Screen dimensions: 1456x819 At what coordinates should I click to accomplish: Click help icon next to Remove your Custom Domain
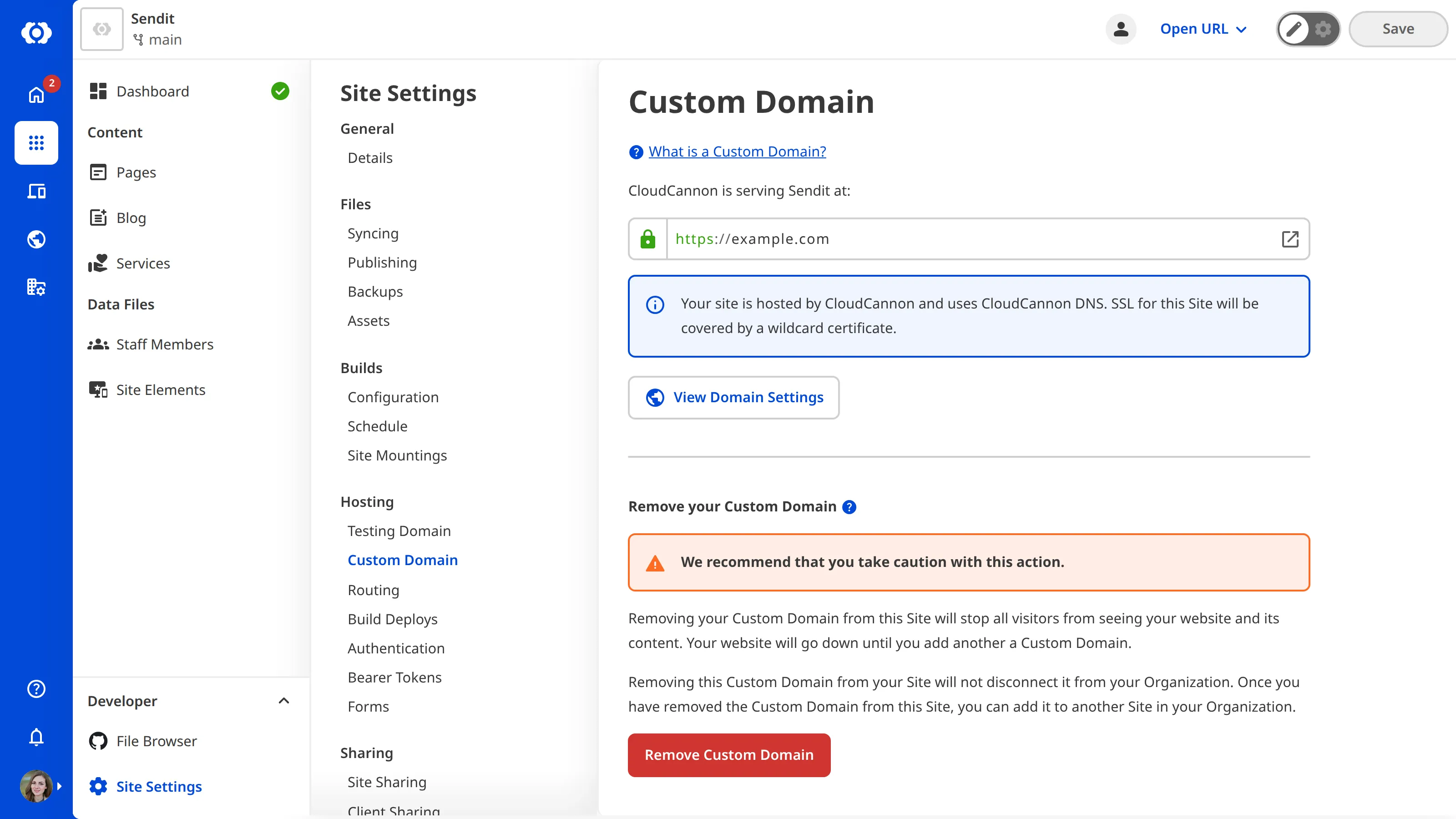click(x=849, y=507)
